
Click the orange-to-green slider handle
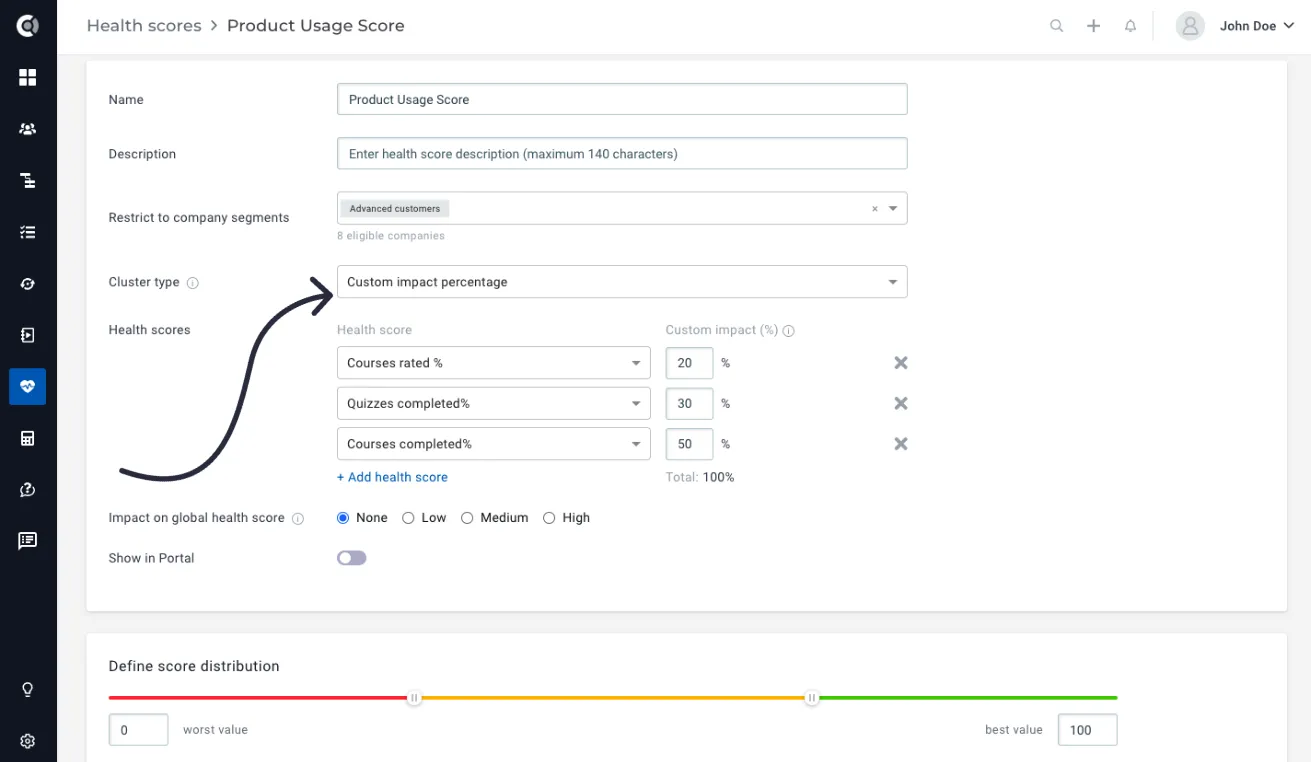coord(812,698)
